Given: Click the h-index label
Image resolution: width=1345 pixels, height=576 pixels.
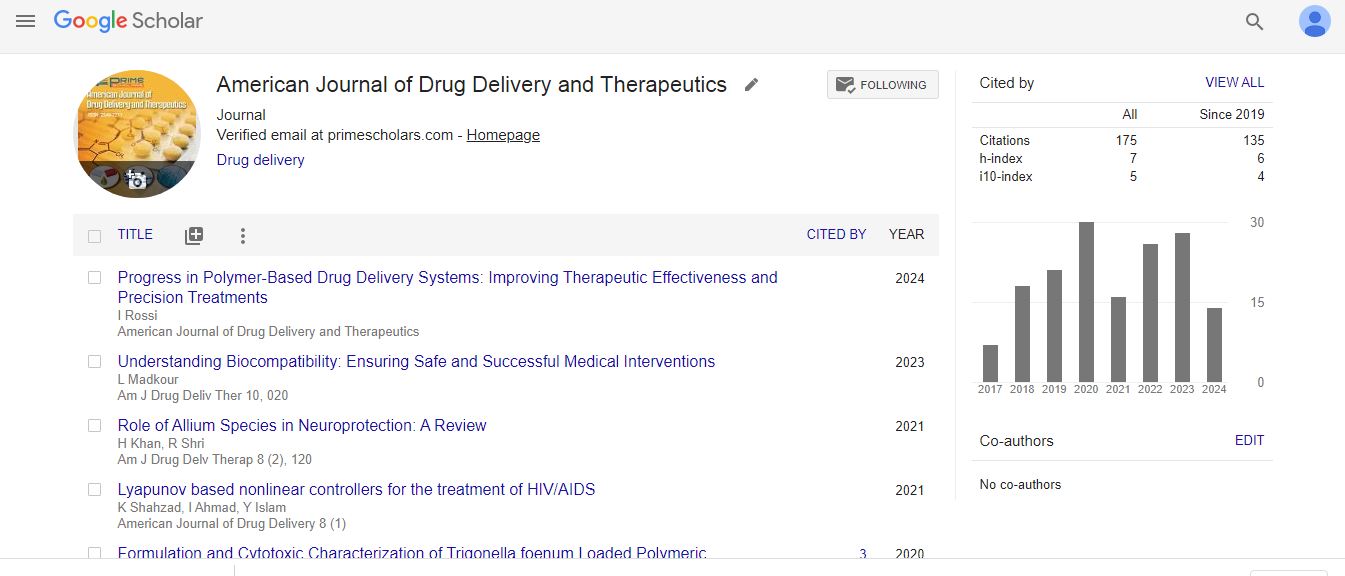Looking at the screenshot, I should click(1001, 159).
